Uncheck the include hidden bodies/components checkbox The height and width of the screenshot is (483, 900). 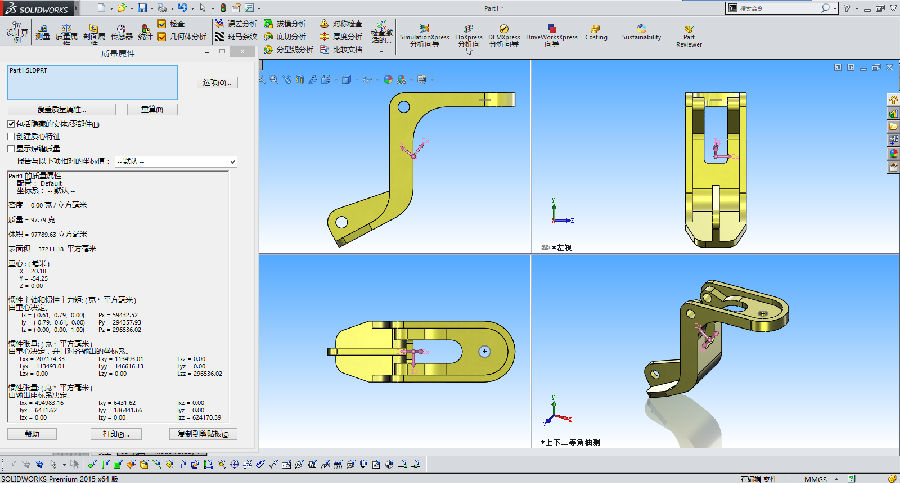click(11, 124)
